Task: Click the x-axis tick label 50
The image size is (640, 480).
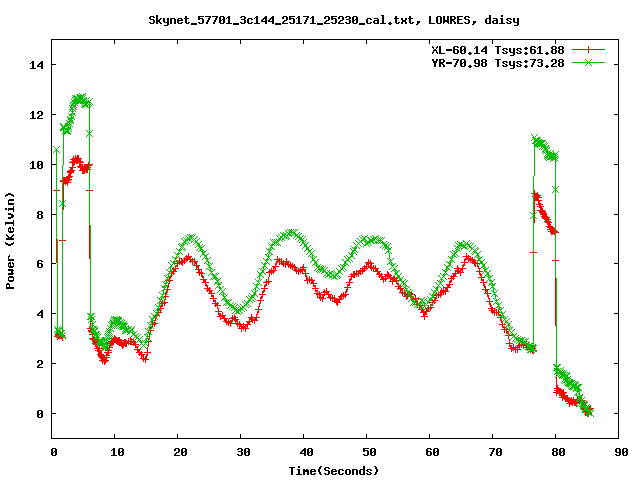Action: tap(369, 452)
